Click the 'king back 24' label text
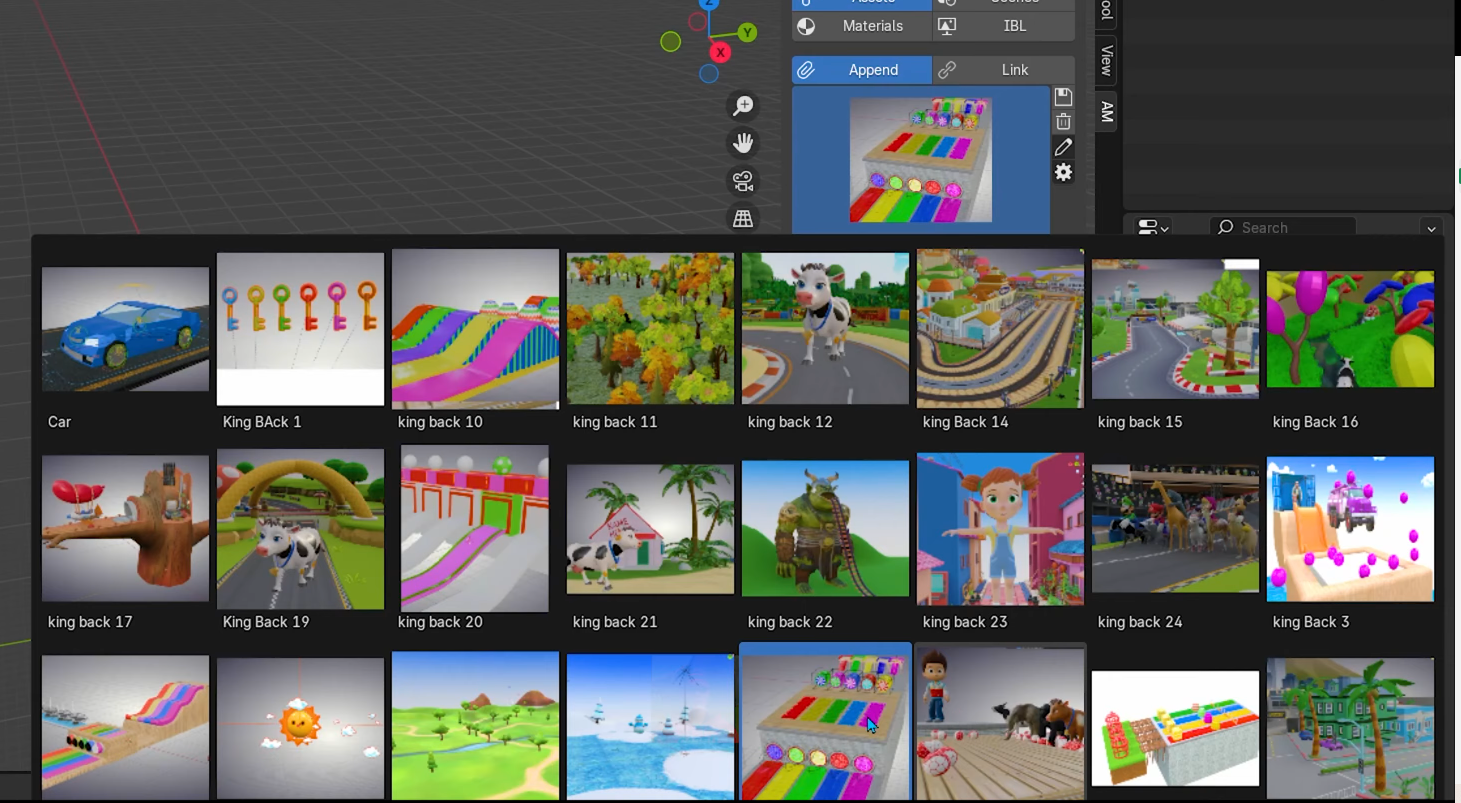Image resolution: width=1461 pixels, height=803 pixels. (1140, 622)
